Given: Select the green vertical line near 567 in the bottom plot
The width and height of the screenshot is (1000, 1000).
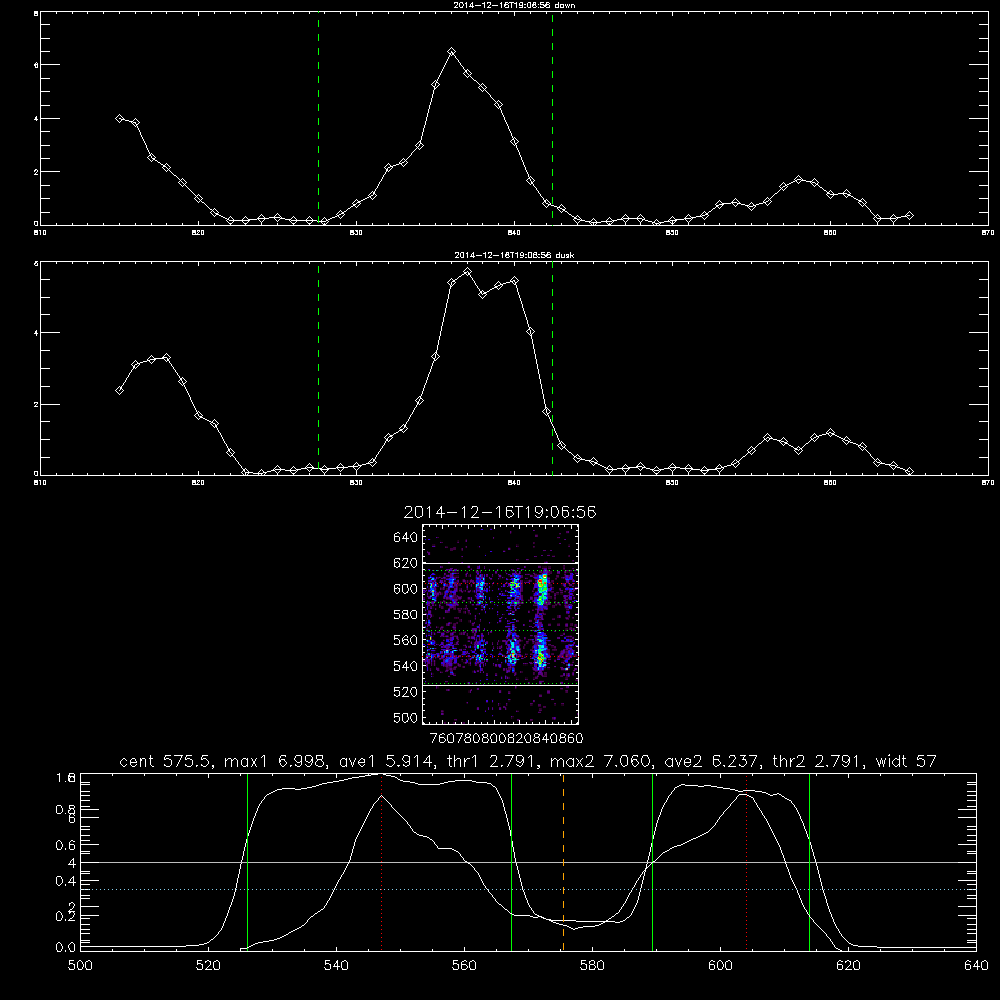Looking at the screenshot, I should click(511, 862).
